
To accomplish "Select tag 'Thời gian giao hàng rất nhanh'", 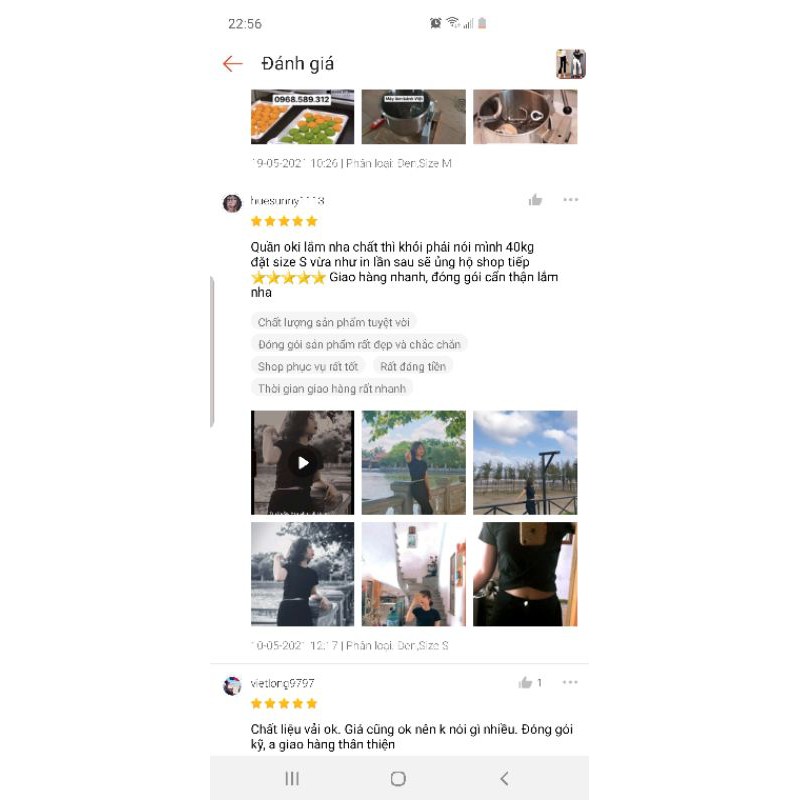I will click(x=332, y=389).
